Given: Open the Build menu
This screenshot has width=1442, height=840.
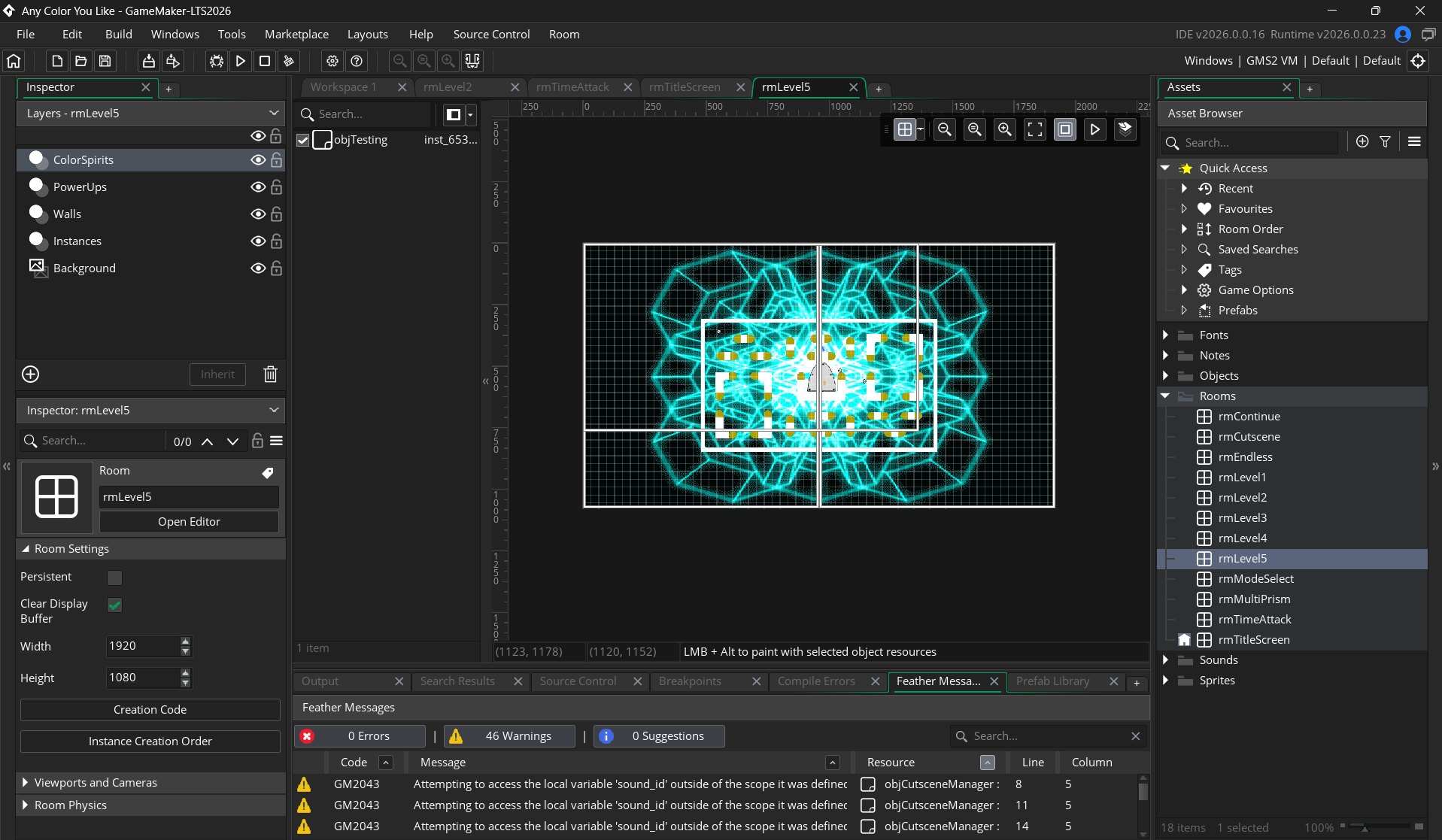Looking at the screenshot, I should tap(119, 35).
